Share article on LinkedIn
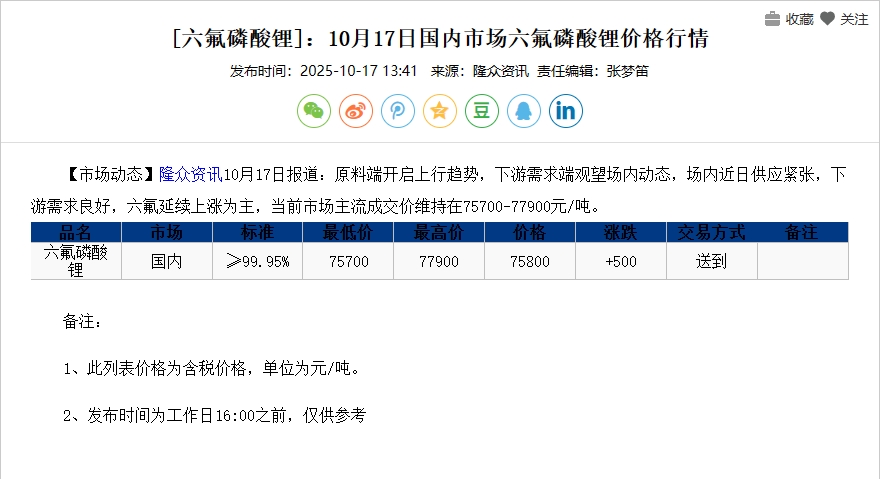 pos(566,111)
